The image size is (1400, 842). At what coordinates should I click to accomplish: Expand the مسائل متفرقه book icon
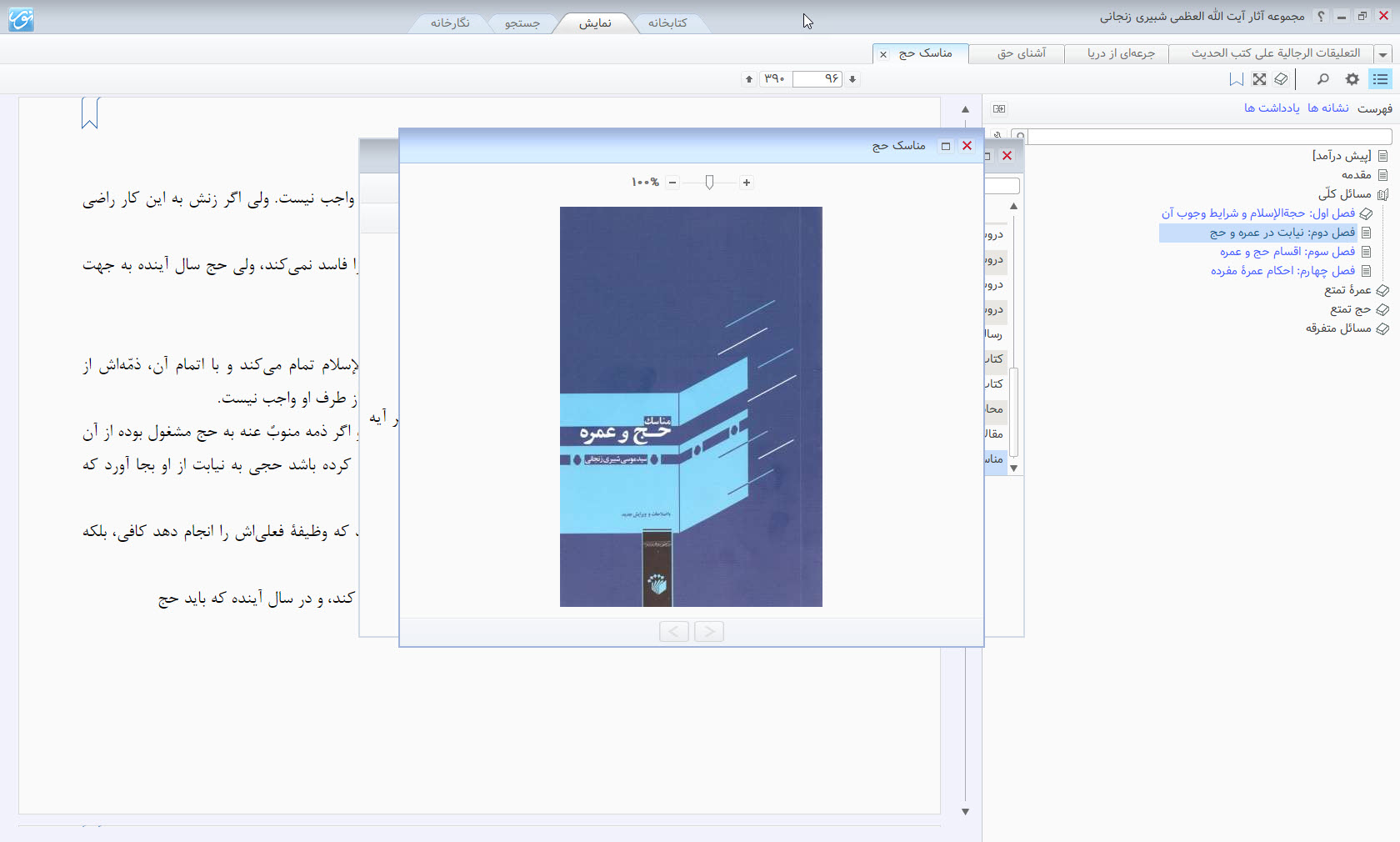coord(1383,329)
